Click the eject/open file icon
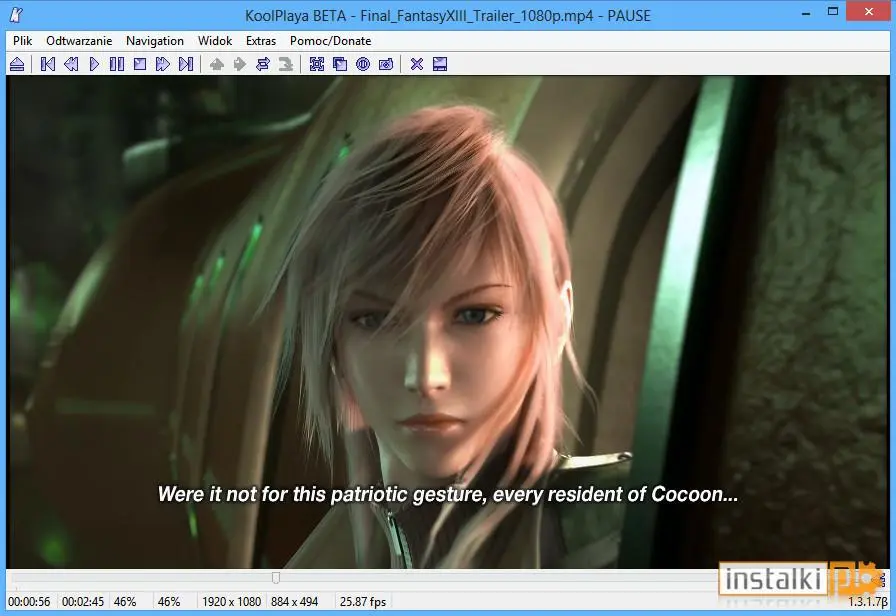The height and width of the screenshot is (616, 896). pyautogui.click(x=17, y=64)
